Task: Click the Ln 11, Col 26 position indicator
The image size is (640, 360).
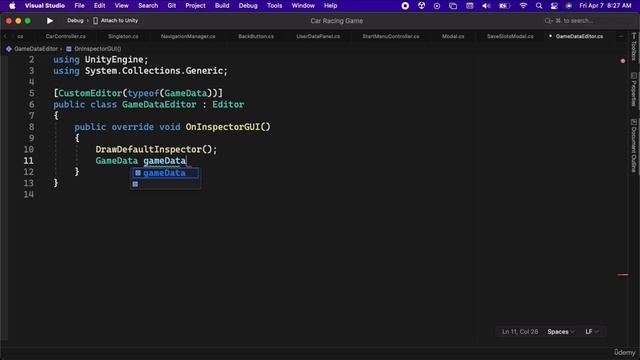Action: click(x=520, y=332)
